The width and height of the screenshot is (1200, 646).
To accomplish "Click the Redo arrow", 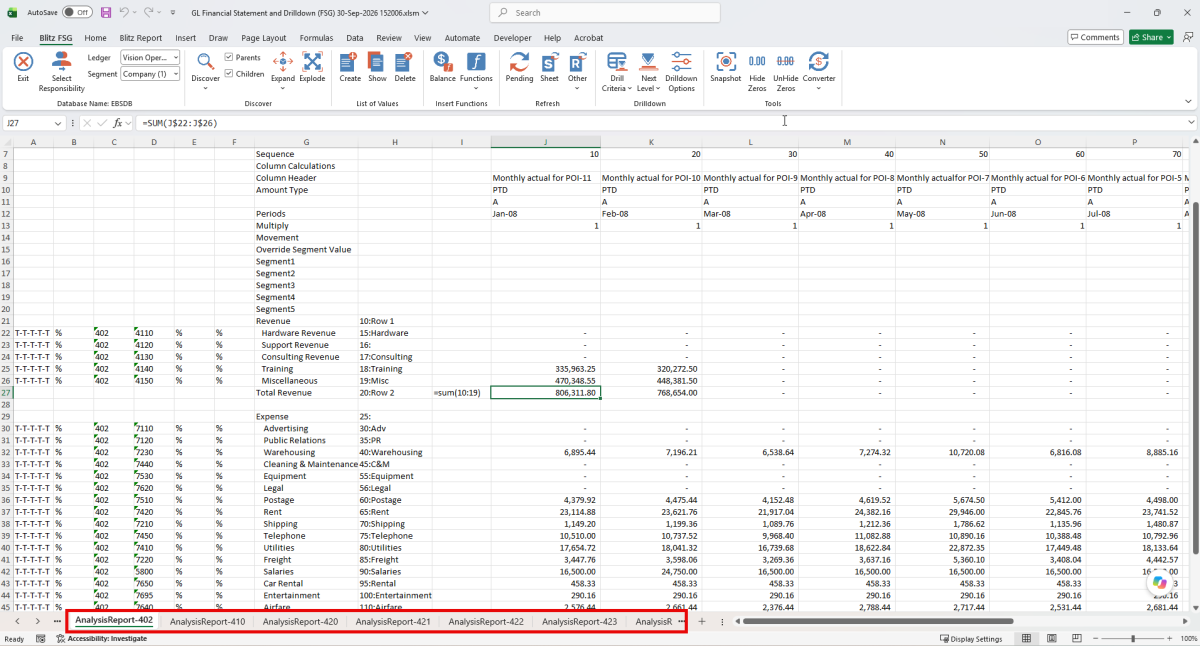I will 149,13.
